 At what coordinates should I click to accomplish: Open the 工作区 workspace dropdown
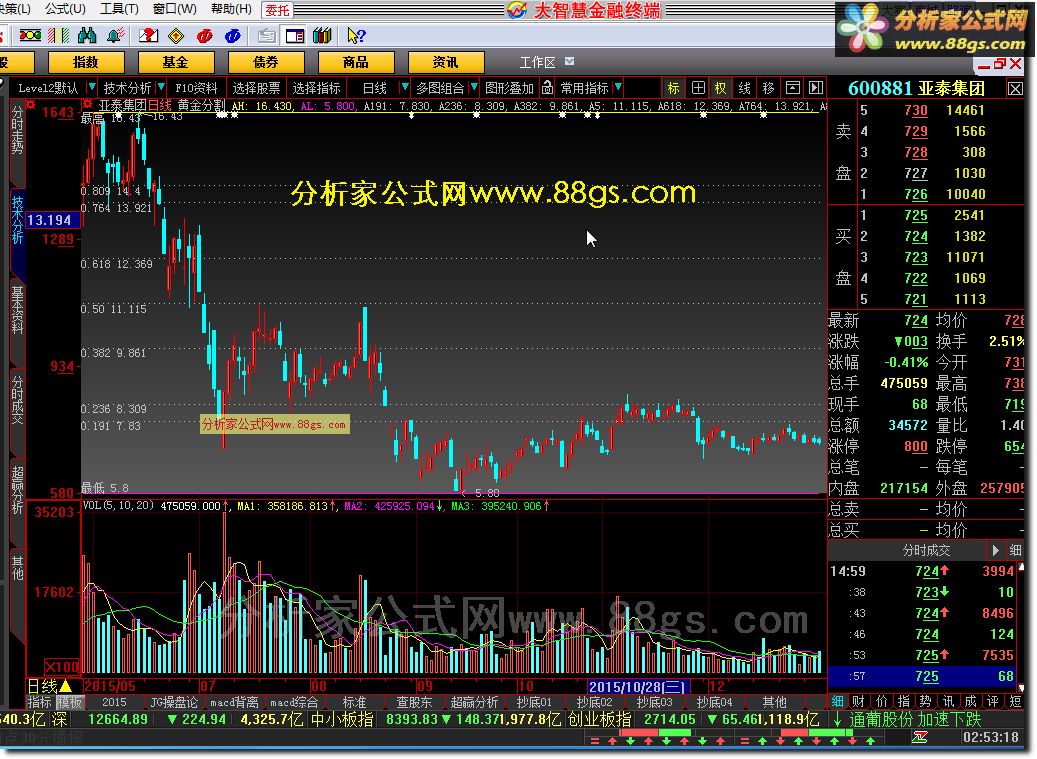[569, 61]
